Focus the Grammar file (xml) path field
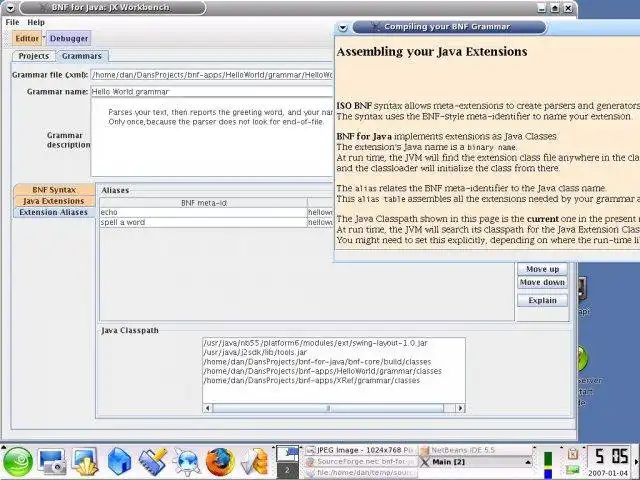640x480 pixels. 212,75
